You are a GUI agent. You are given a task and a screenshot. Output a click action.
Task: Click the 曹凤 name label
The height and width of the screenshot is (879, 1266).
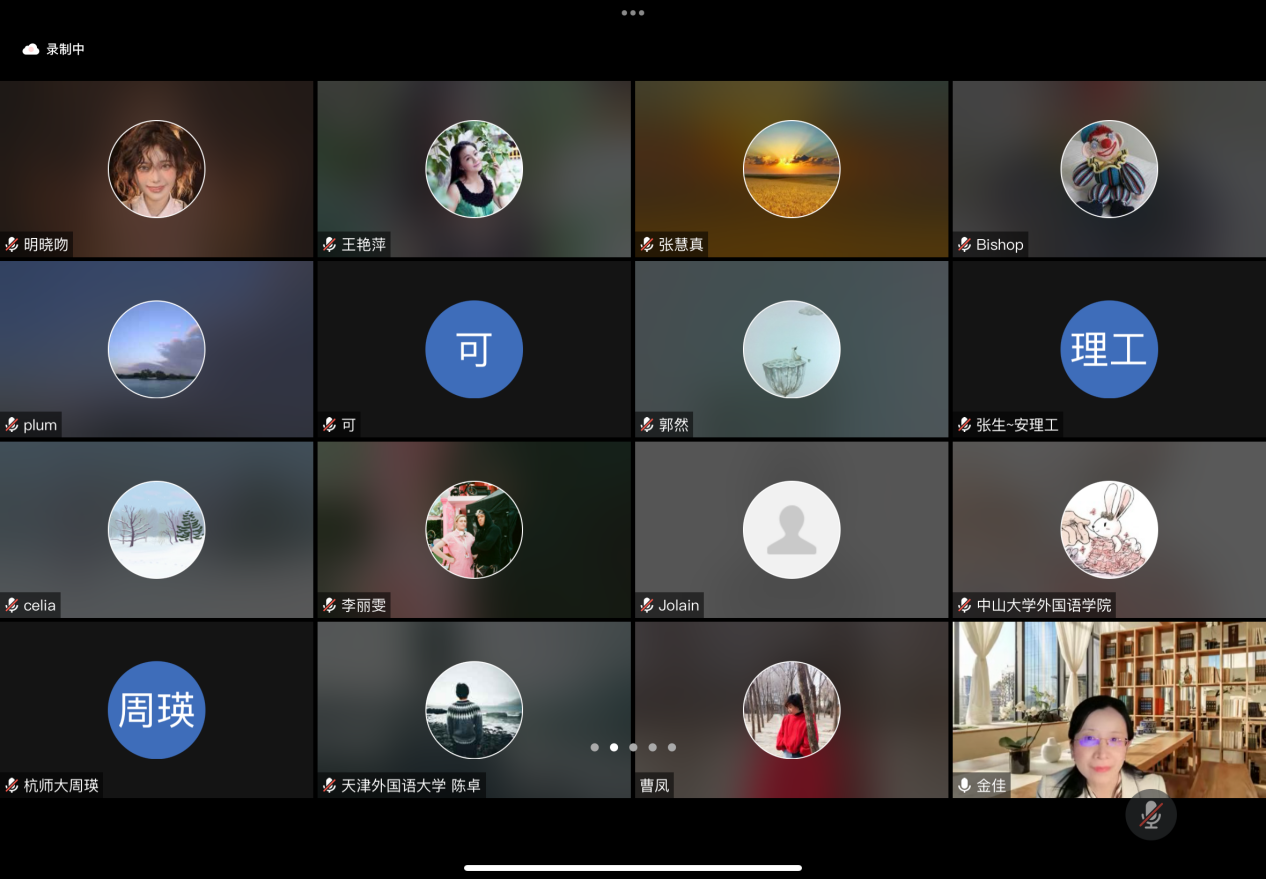coord(654,785)
